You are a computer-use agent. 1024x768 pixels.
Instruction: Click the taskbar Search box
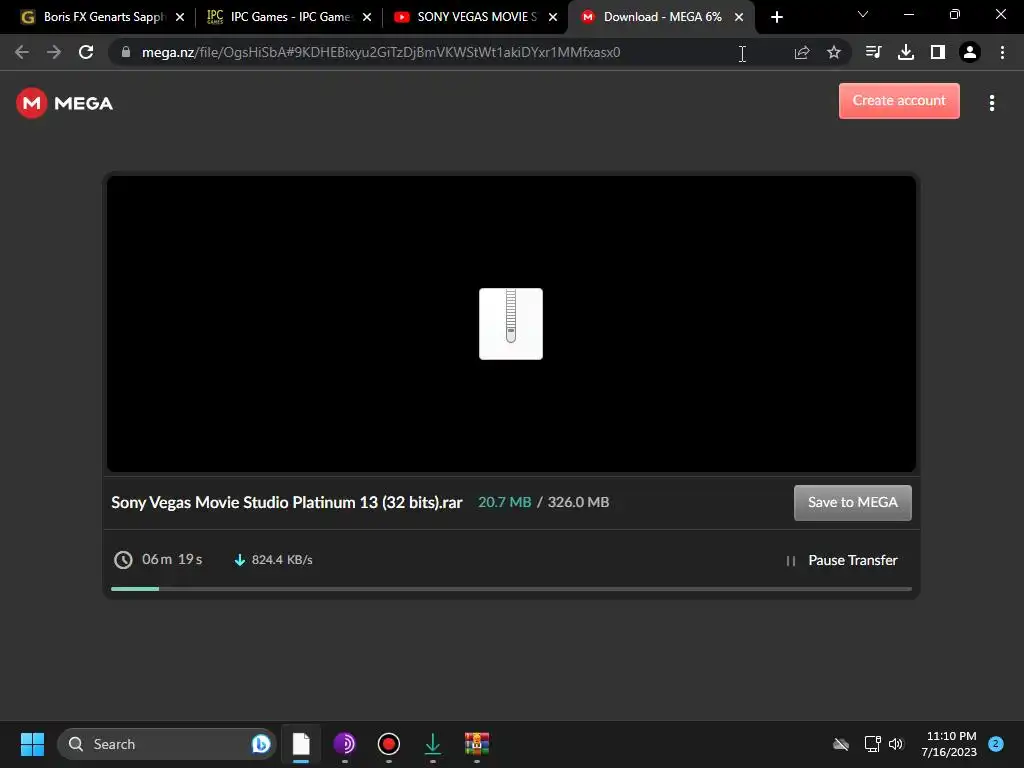coord(167,744)
